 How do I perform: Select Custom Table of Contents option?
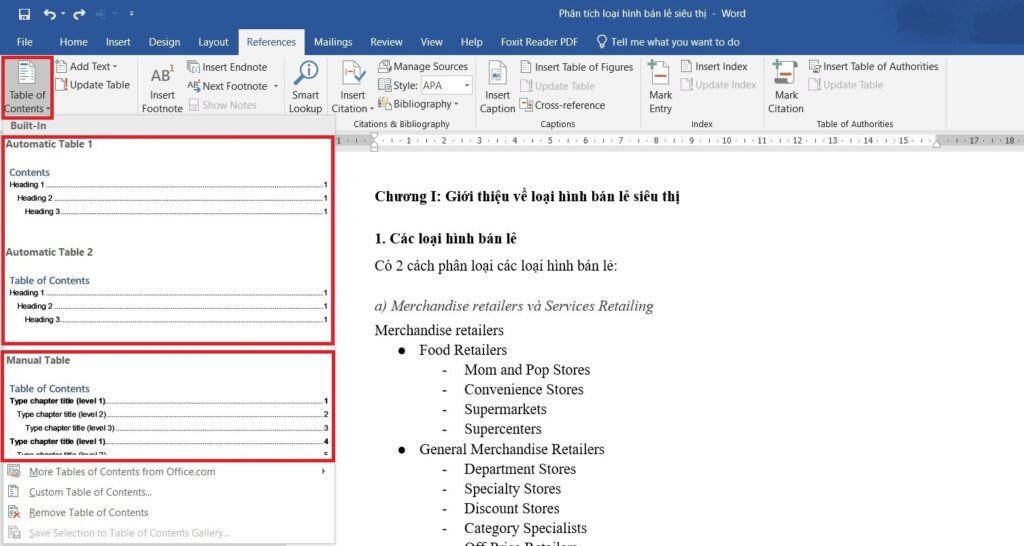point(90,492)
